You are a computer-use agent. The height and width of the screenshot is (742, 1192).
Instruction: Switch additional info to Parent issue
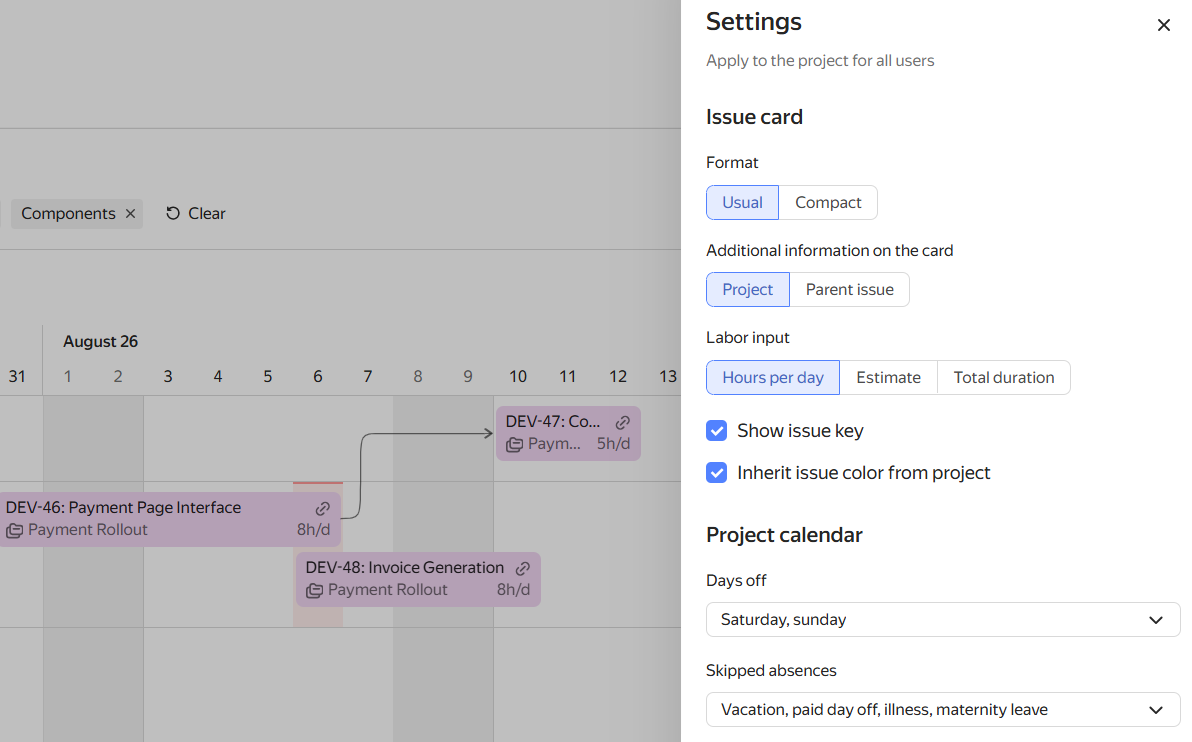click(849, 290)
